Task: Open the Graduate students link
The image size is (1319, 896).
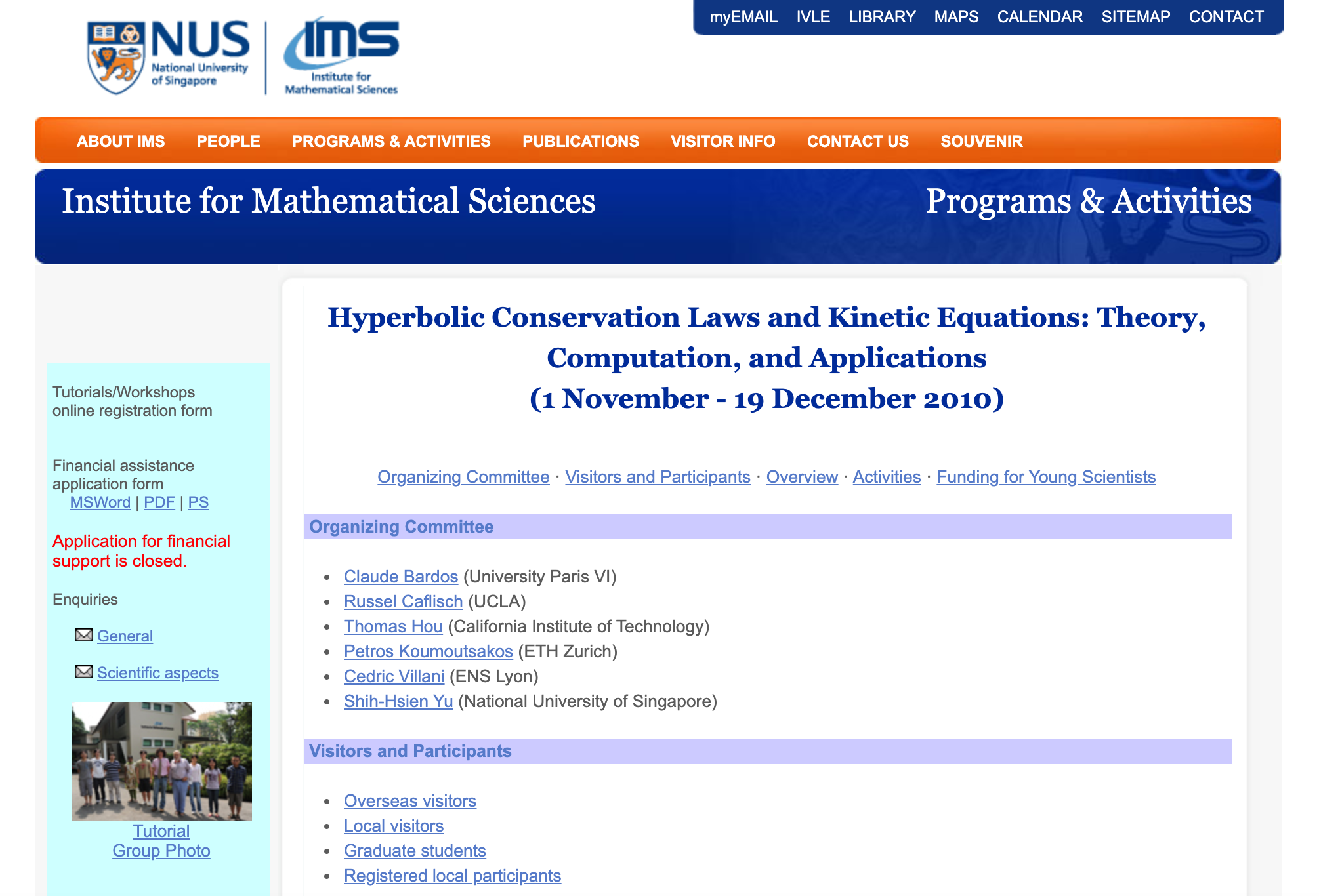Action: click(415, 851)
